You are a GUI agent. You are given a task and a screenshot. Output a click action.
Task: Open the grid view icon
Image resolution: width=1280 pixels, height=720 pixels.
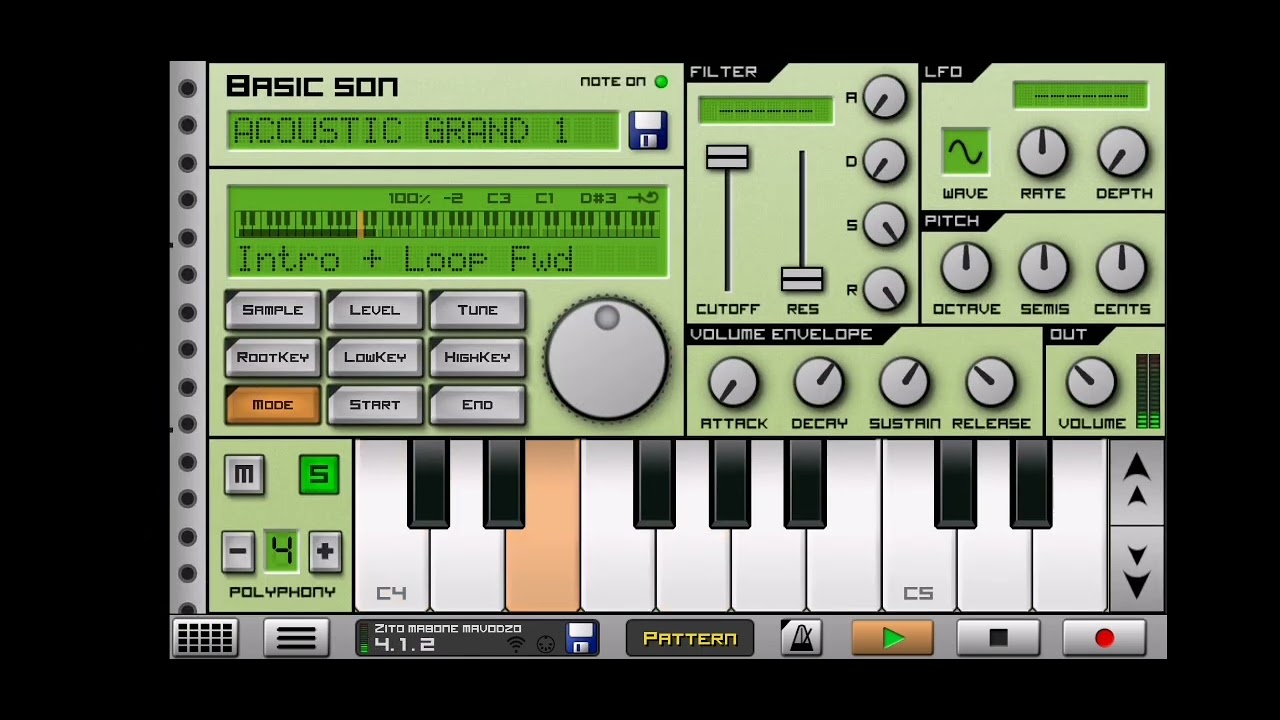[x=205, y=638]
